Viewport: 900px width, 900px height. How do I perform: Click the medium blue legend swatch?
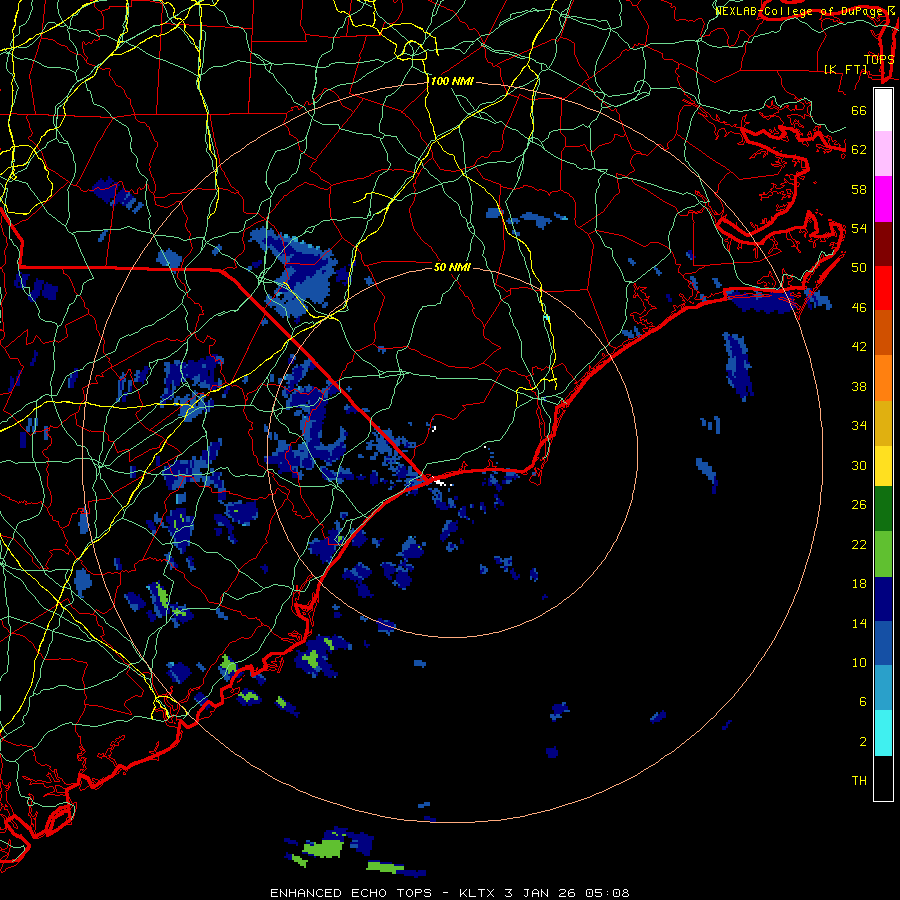coord(883,643)
